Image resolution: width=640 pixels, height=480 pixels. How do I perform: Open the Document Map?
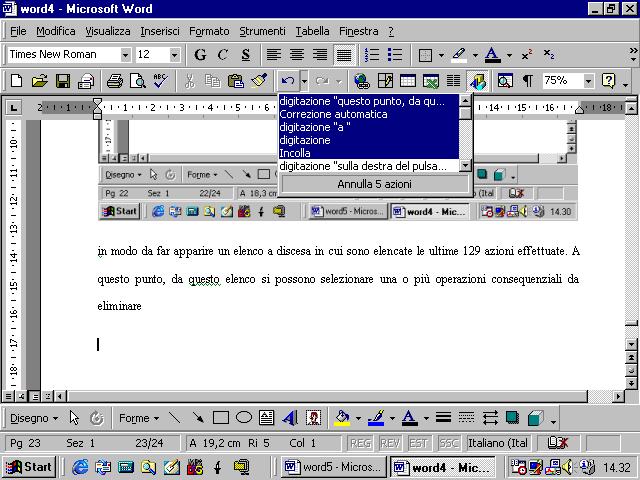coord(505,81)
